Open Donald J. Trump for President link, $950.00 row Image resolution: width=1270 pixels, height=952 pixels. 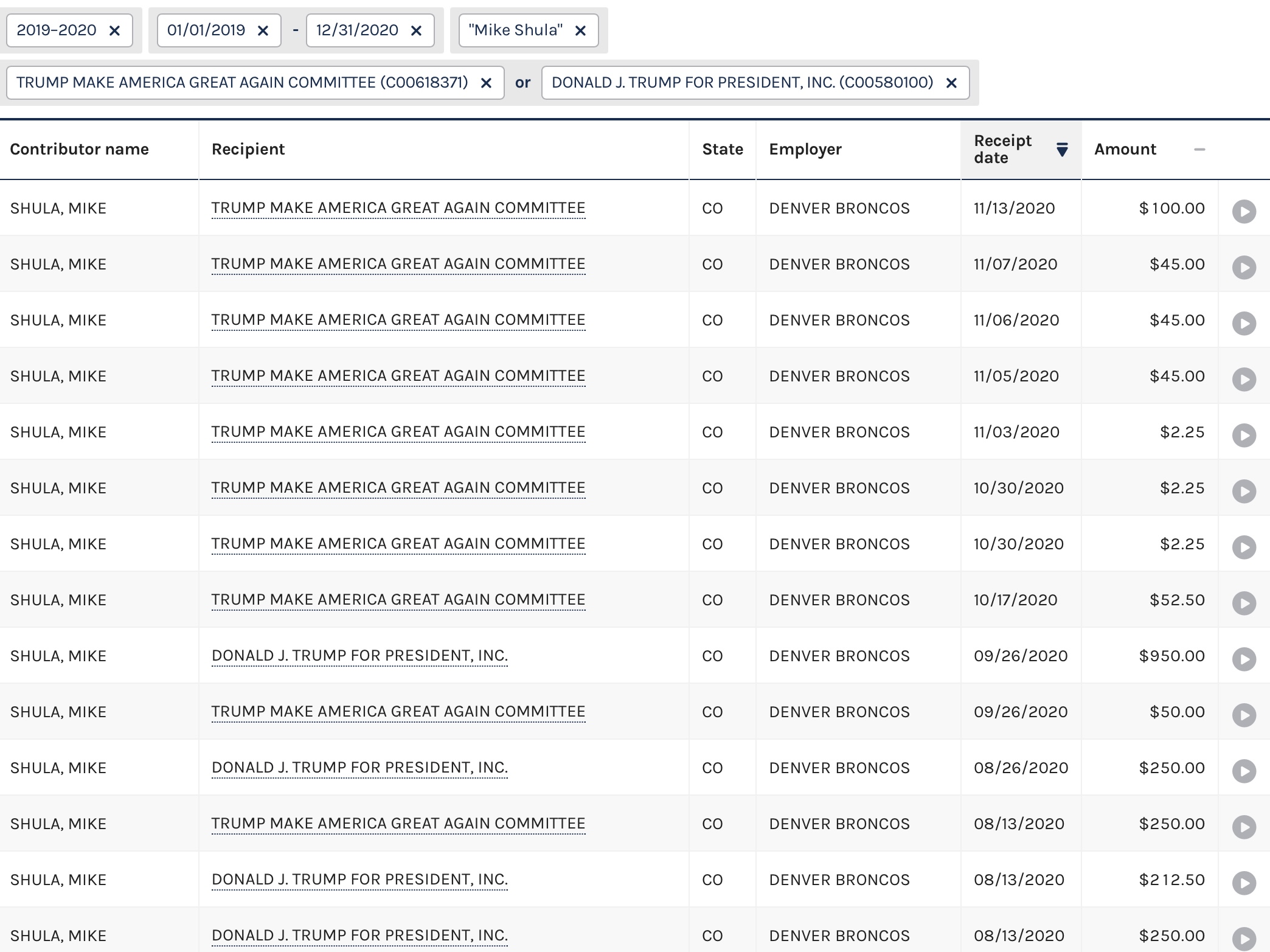[x=359, y=656]
